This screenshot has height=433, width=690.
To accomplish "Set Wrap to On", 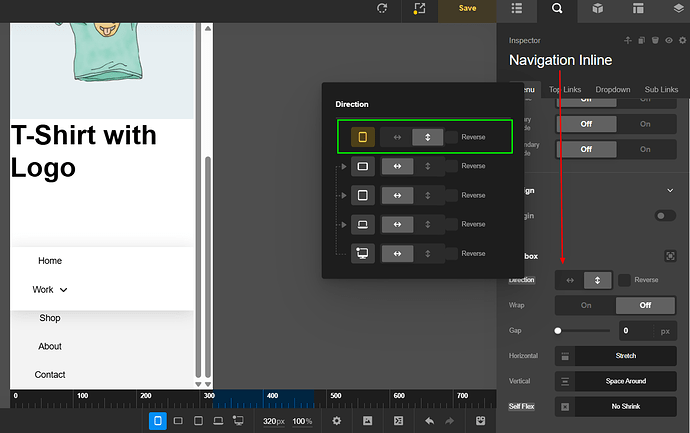I will pyautogui.click(x=585, y=305).
